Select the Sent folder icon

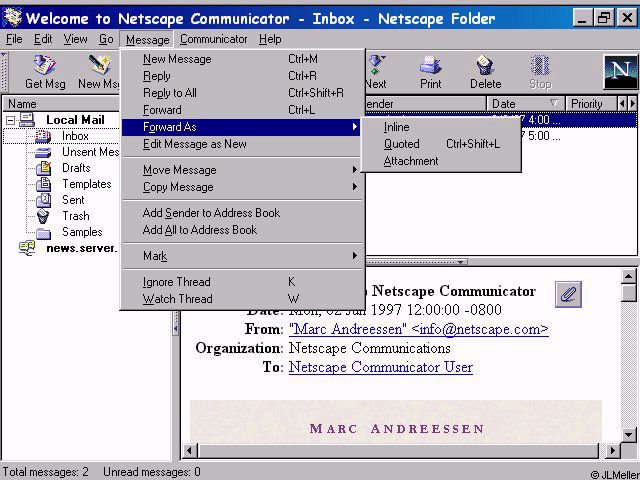point(43,200)
